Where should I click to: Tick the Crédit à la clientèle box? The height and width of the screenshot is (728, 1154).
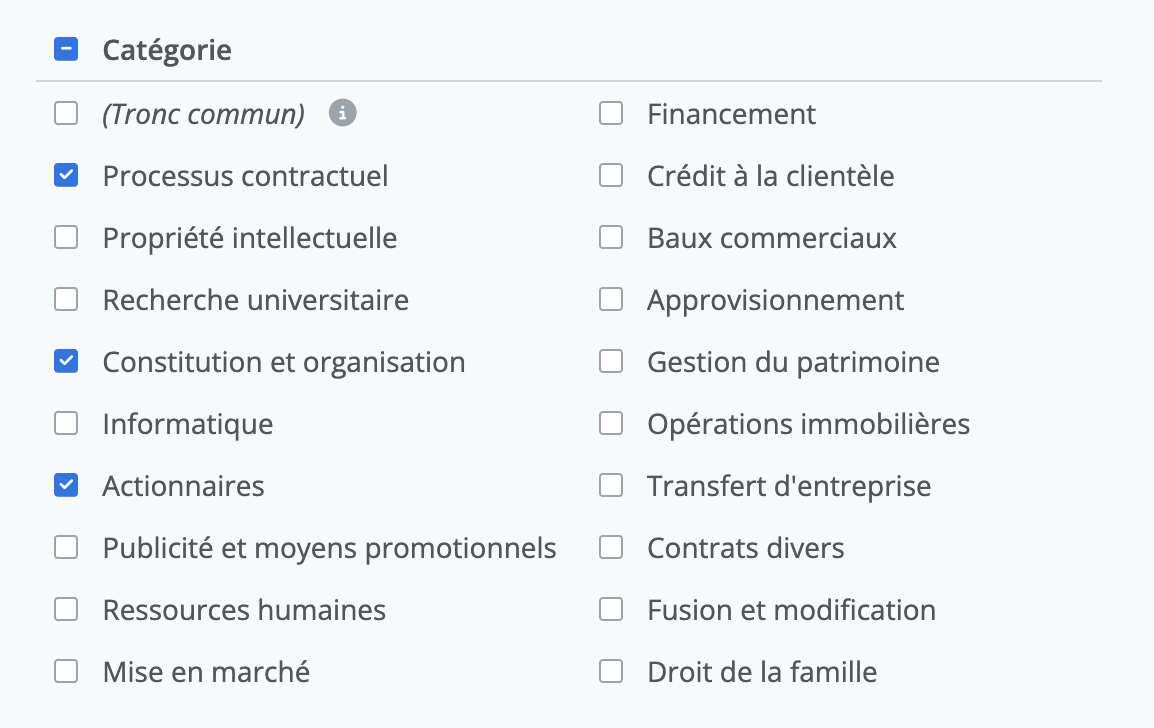[611, 176]
